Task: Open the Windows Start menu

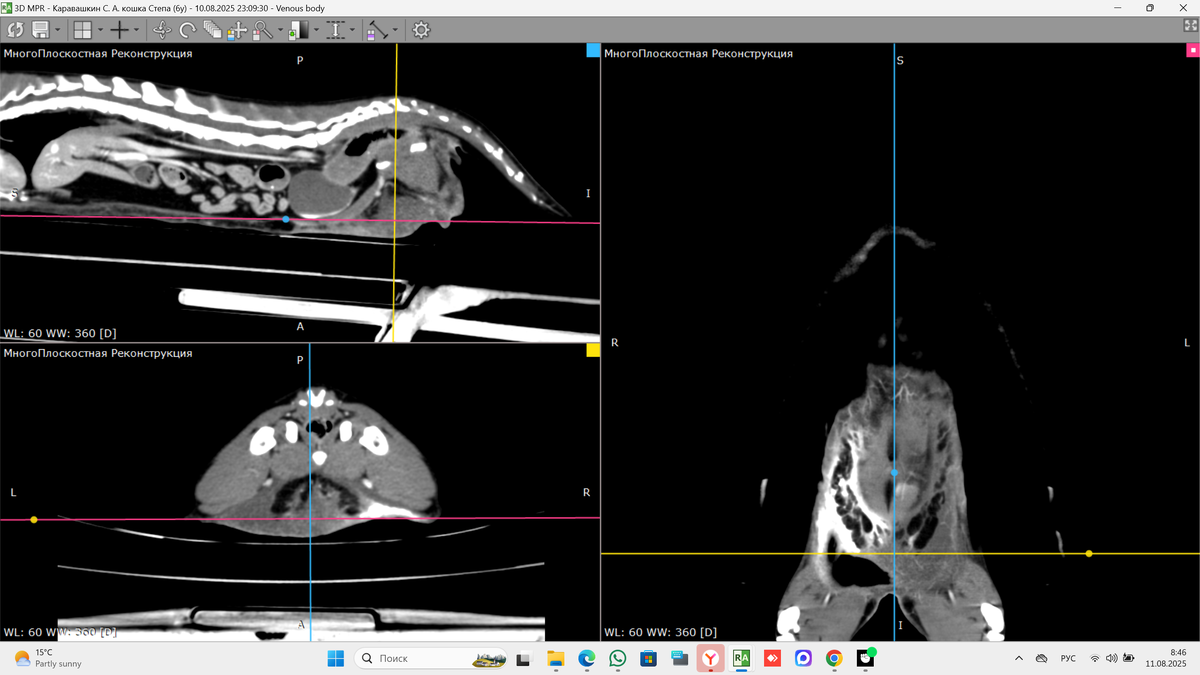Action: click(335, 658)
